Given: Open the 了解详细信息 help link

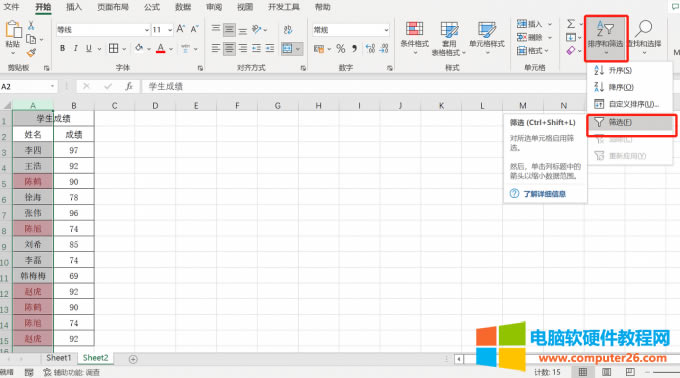Looking at the screenshot, I should coord(544,194).
